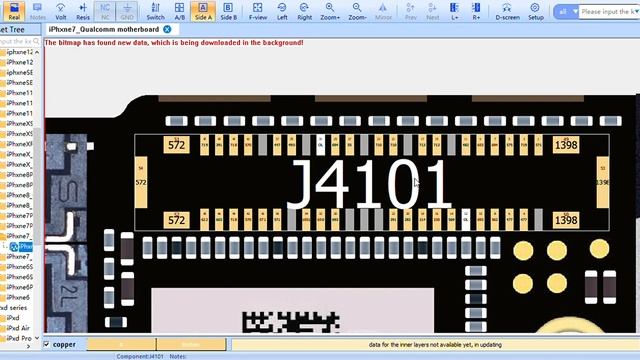Click the Mirror toolbar icon
640x360 pixels.
[383, 11]
